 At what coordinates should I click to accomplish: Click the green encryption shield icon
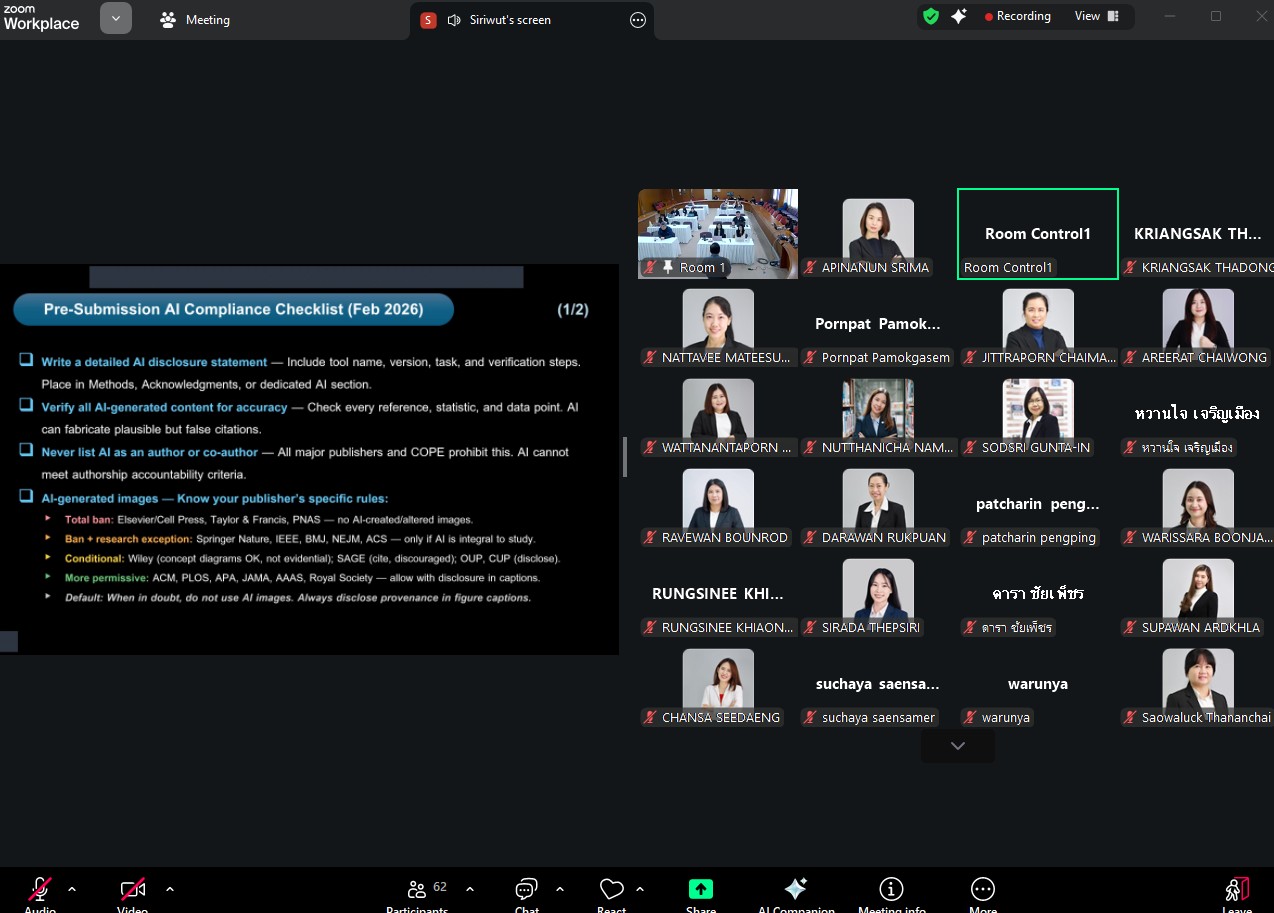[x=931, y=16]
